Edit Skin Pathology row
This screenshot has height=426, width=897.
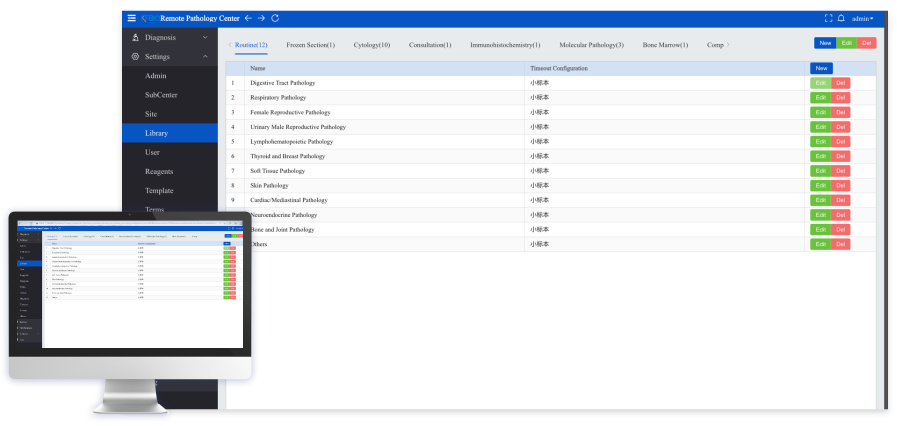click(821, 186)
